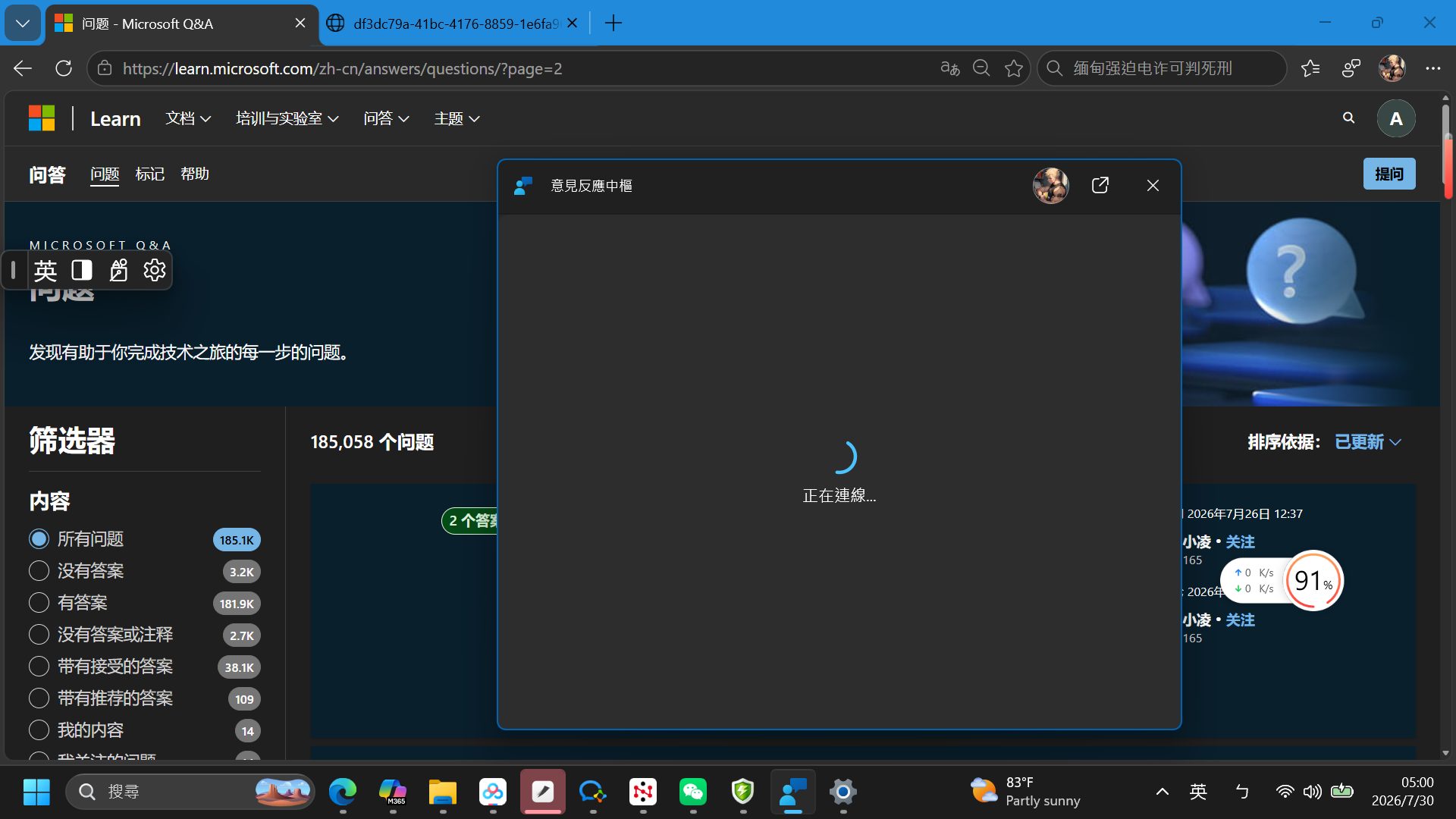Select the 有答案 filter option
Screen dimensions: 1456x819
click(x=39, y=603)
